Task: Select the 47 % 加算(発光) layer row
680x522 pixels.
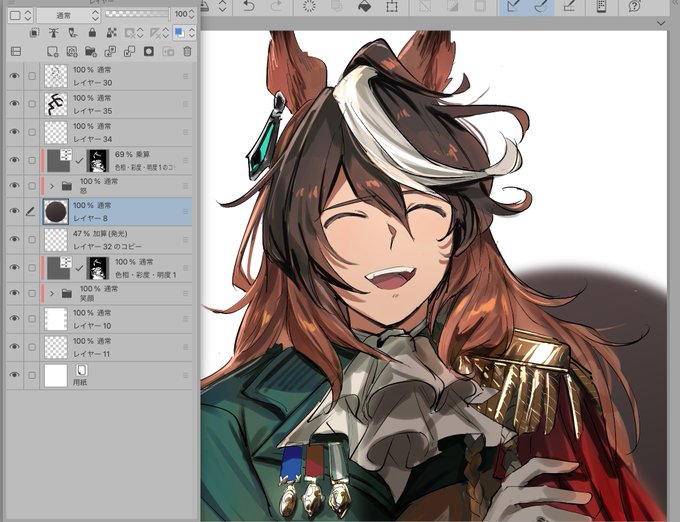Action: (99, 239)
